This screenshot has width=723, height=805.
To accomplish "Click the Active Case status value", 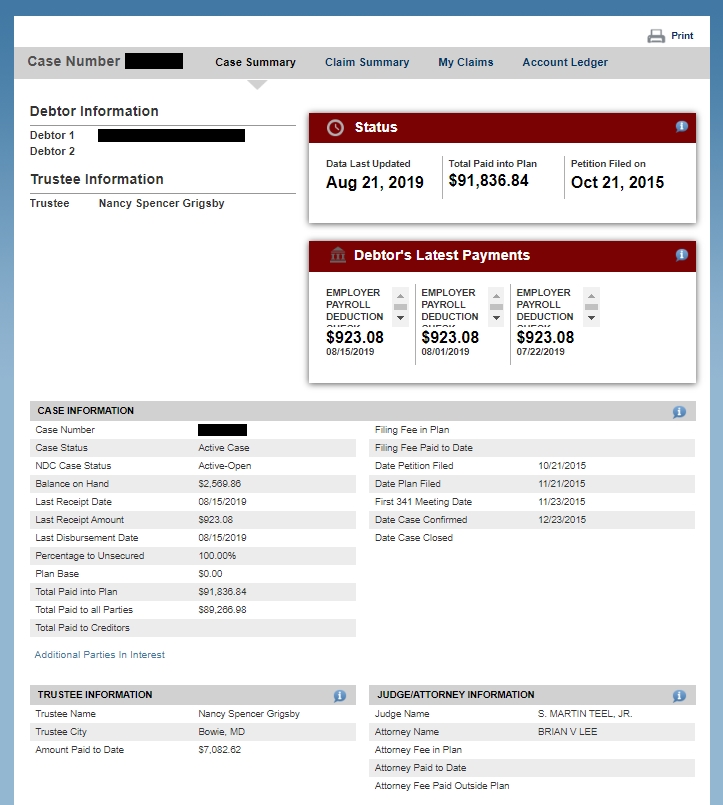I will (224, 448).
